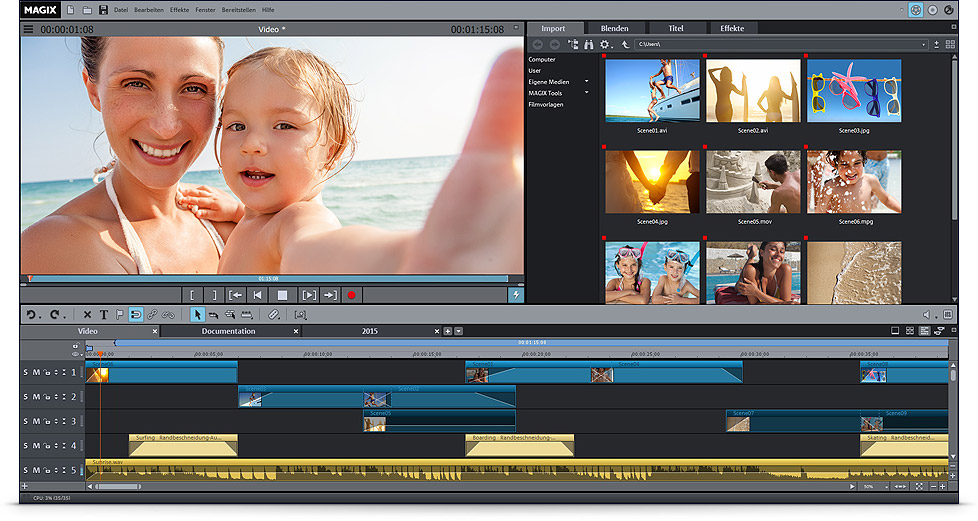This screenshot has width=978, height=521.
Task: Select the mouse pointer tool
Action: (197, 315)
